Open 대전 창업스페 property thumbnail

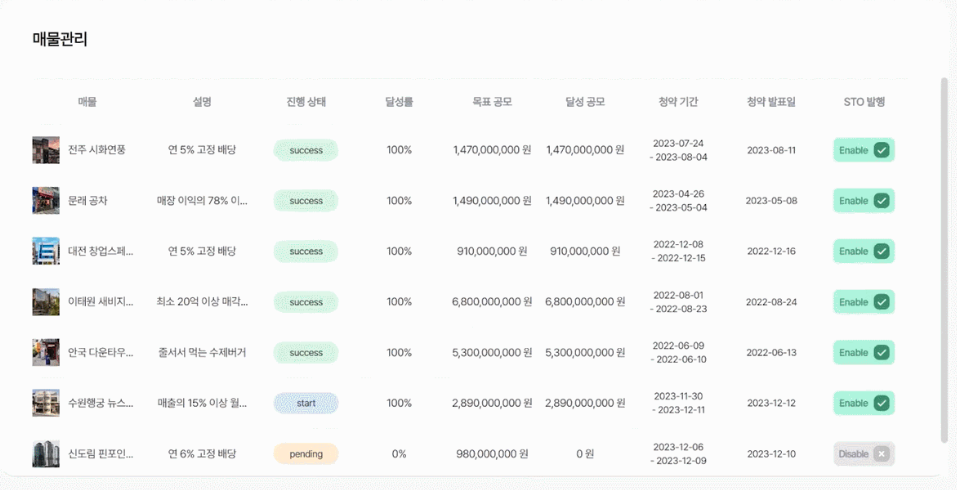pyautogui.click(x=46, y=251)
